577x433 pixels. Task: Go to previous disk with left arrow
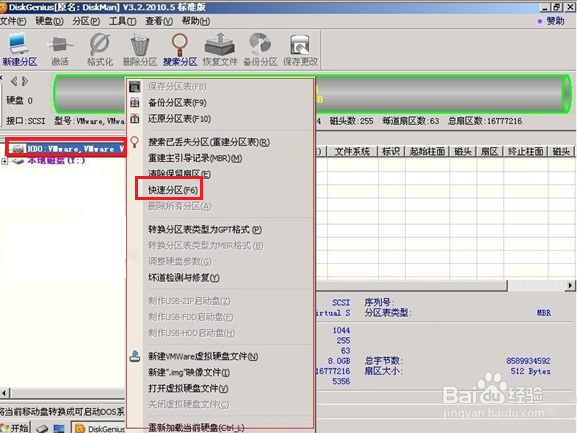point(14,81)
